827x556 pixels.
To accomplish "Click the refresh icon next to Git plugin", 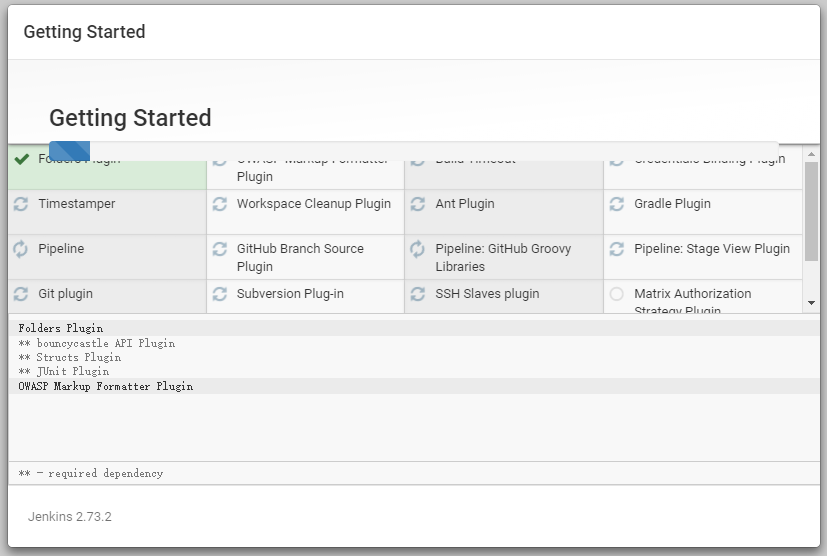I will (x=21, y=294).
